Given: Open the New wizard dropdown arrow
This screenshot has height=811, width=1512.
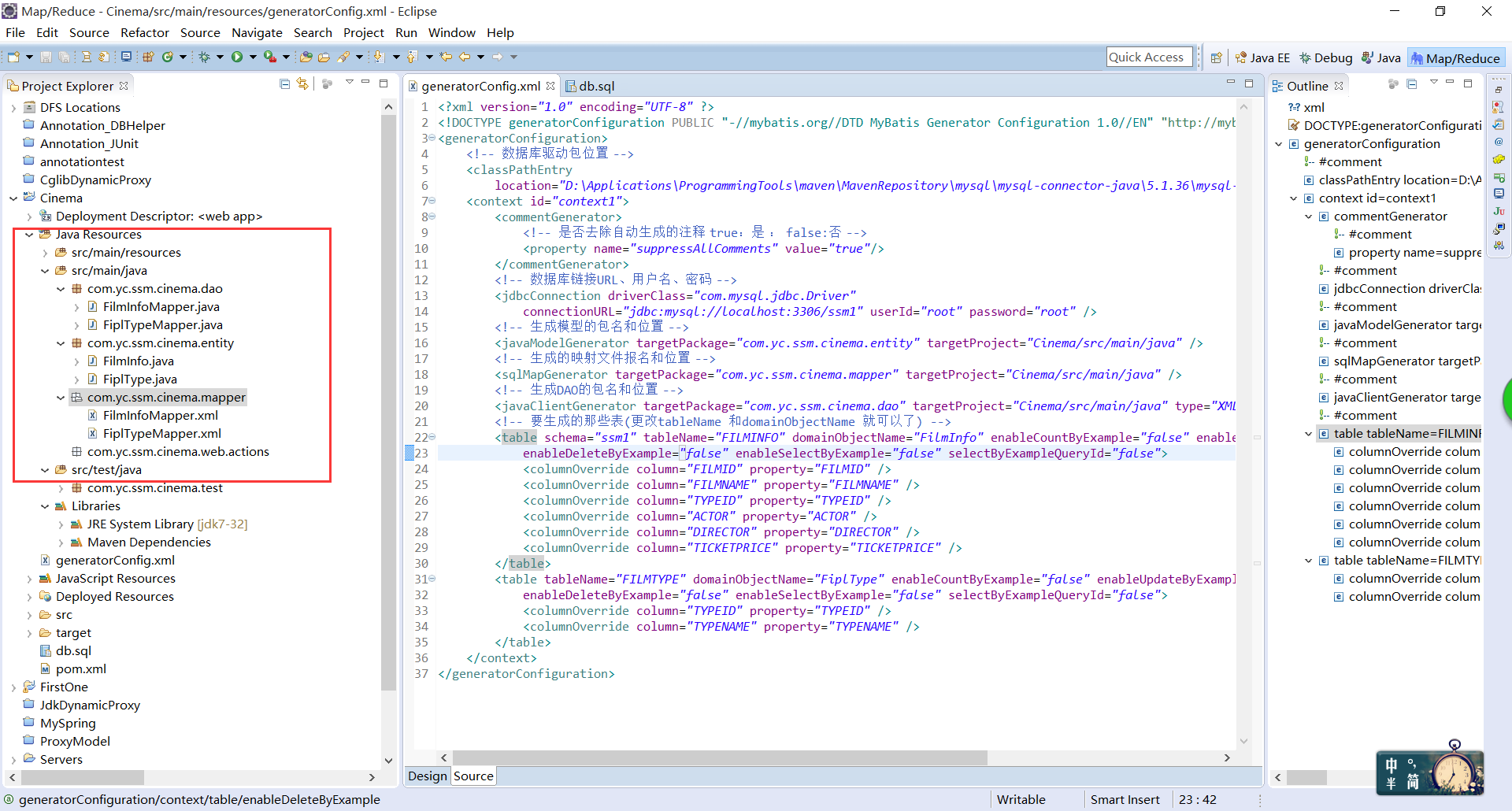Looking at the screenshot, I should point(29,57).
